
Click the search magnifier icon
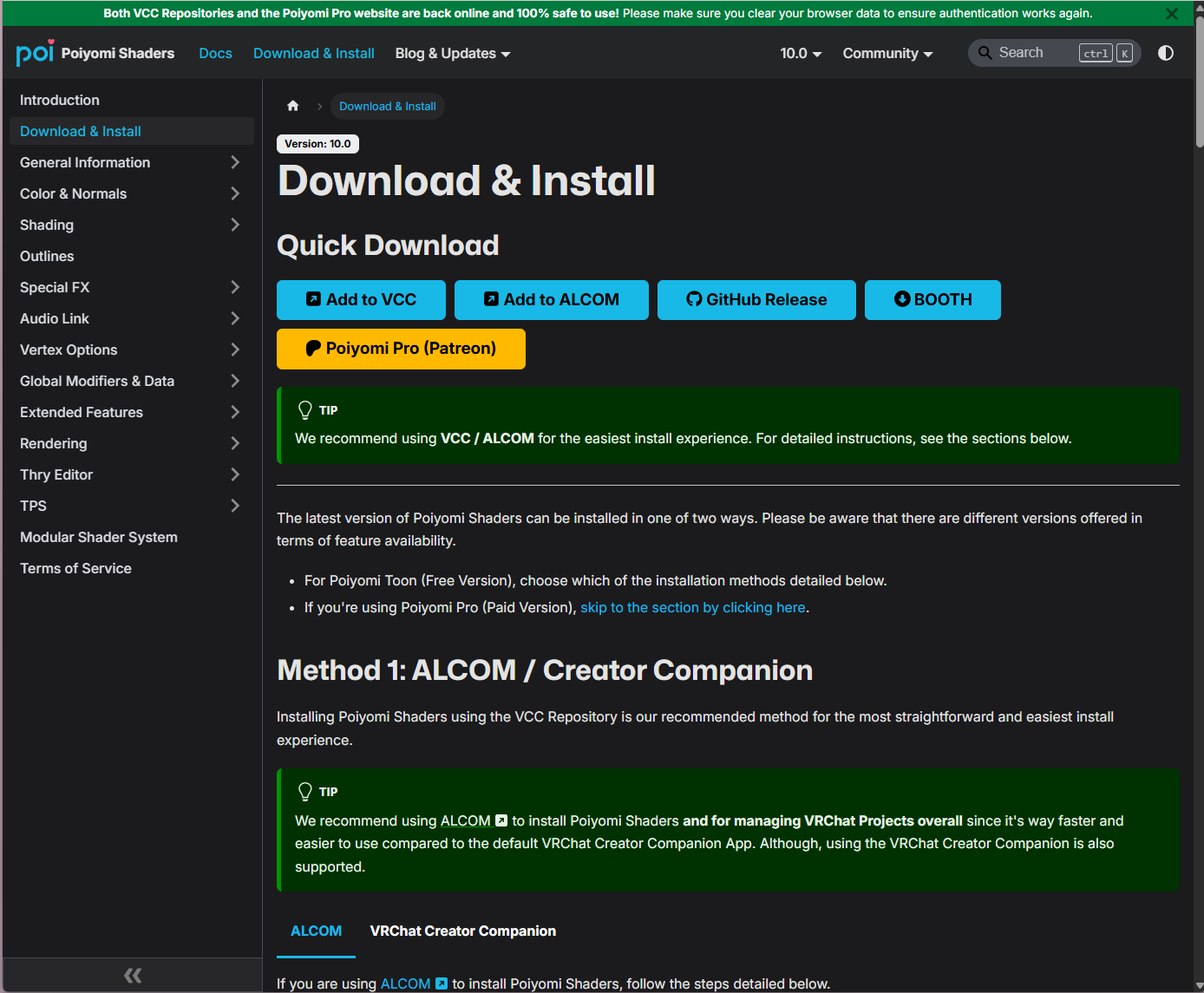(x=985, y=53)
